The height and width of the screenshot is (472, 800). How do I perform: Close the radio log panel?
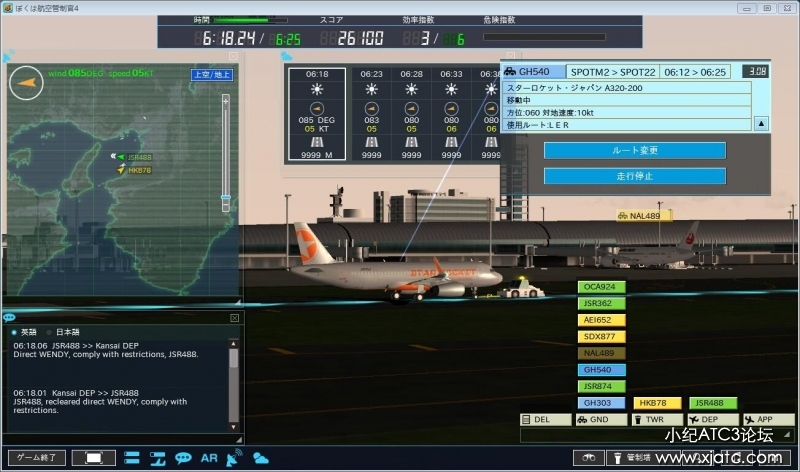coord(235,318)
